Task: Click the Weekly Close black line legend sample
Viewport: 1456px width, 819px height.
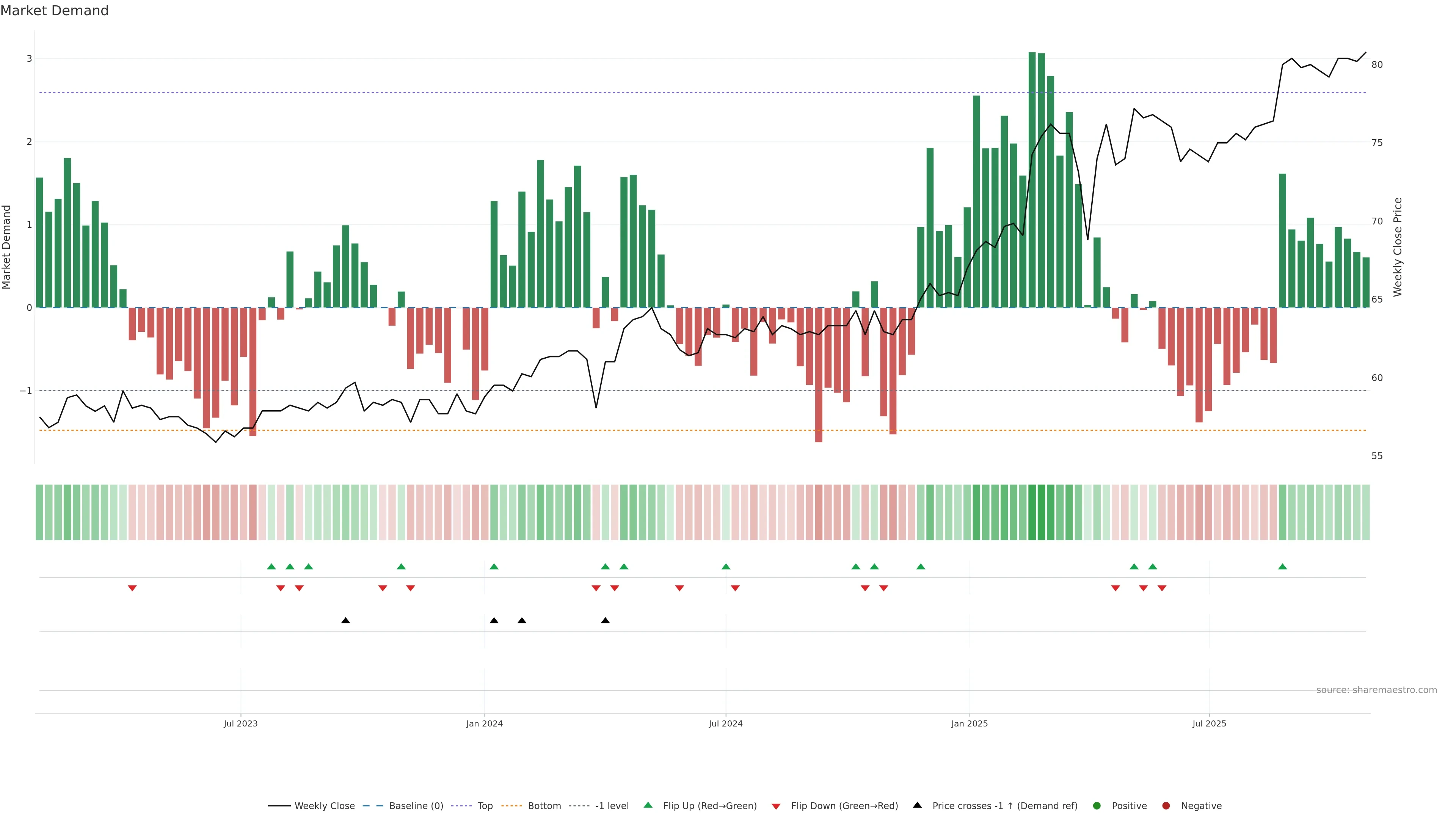Action: [x=279, y=805]
